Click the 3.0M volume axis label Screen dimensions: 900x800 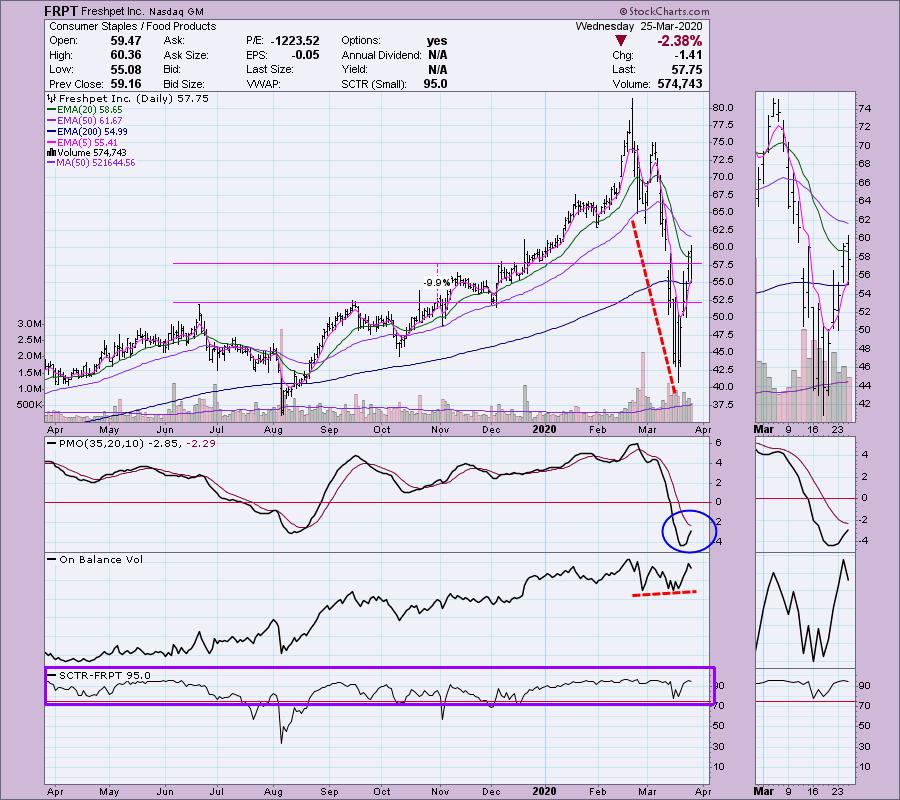(x=30, y=324)
